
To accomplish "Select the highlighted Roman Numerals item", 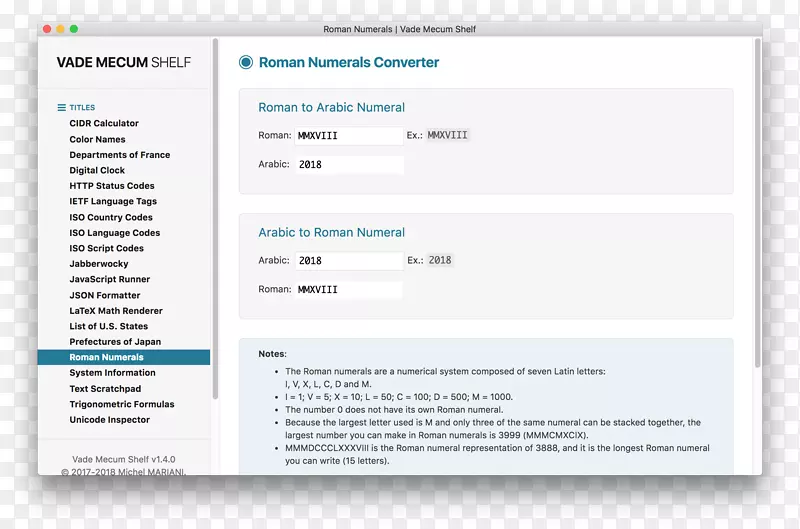I will click(106, 357).
